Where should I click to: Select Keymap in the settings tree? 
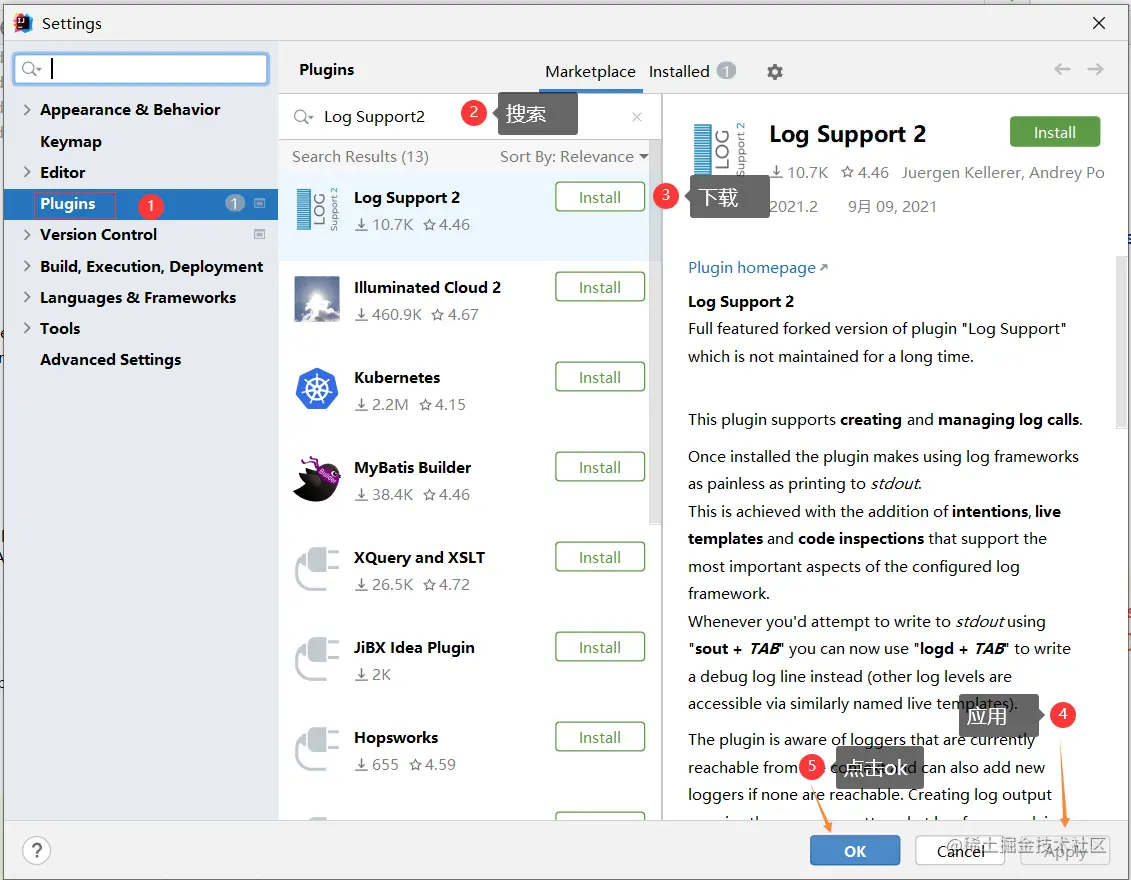pos(71,141)
